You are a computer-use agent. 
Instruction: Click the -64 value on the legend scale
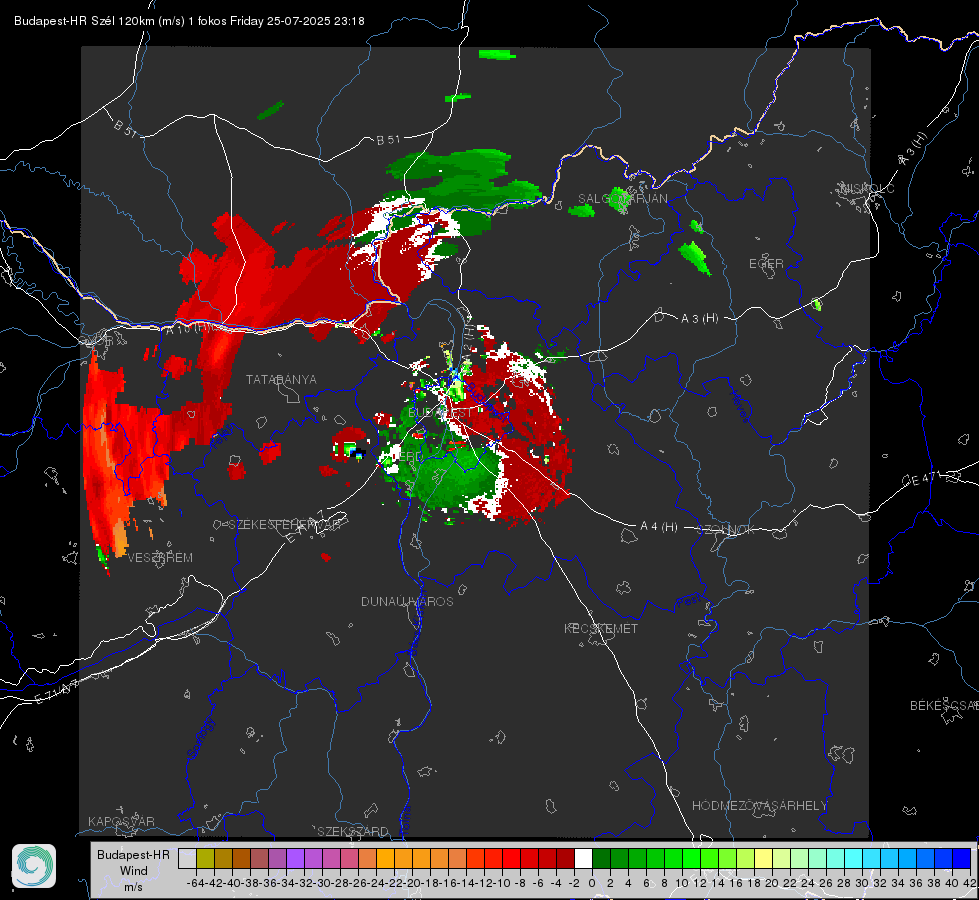[x=195, y=883]
